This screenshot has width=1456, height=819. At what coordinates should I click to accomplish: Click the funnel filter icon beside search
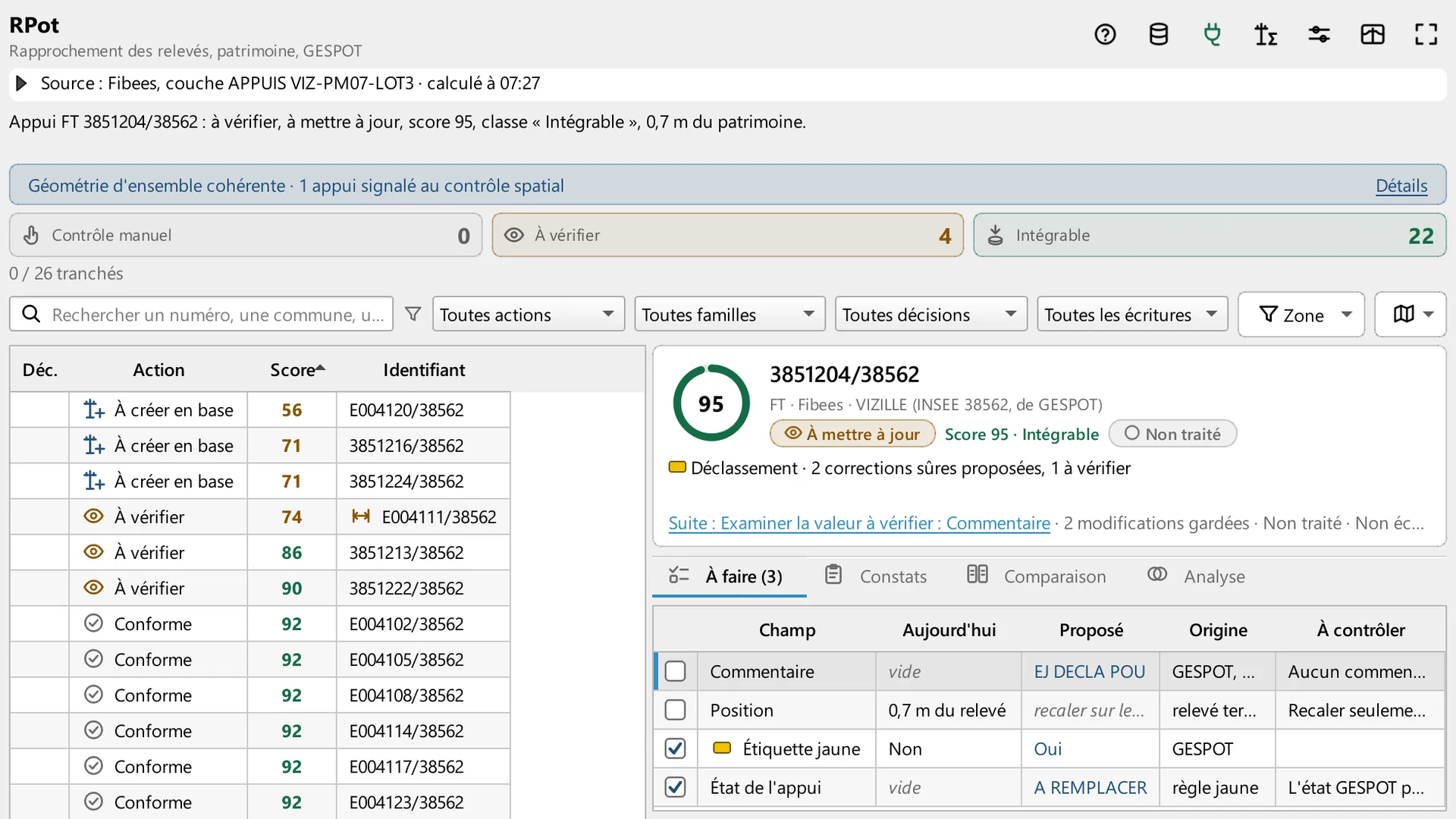pyautogui.click(x=413, y=314)
